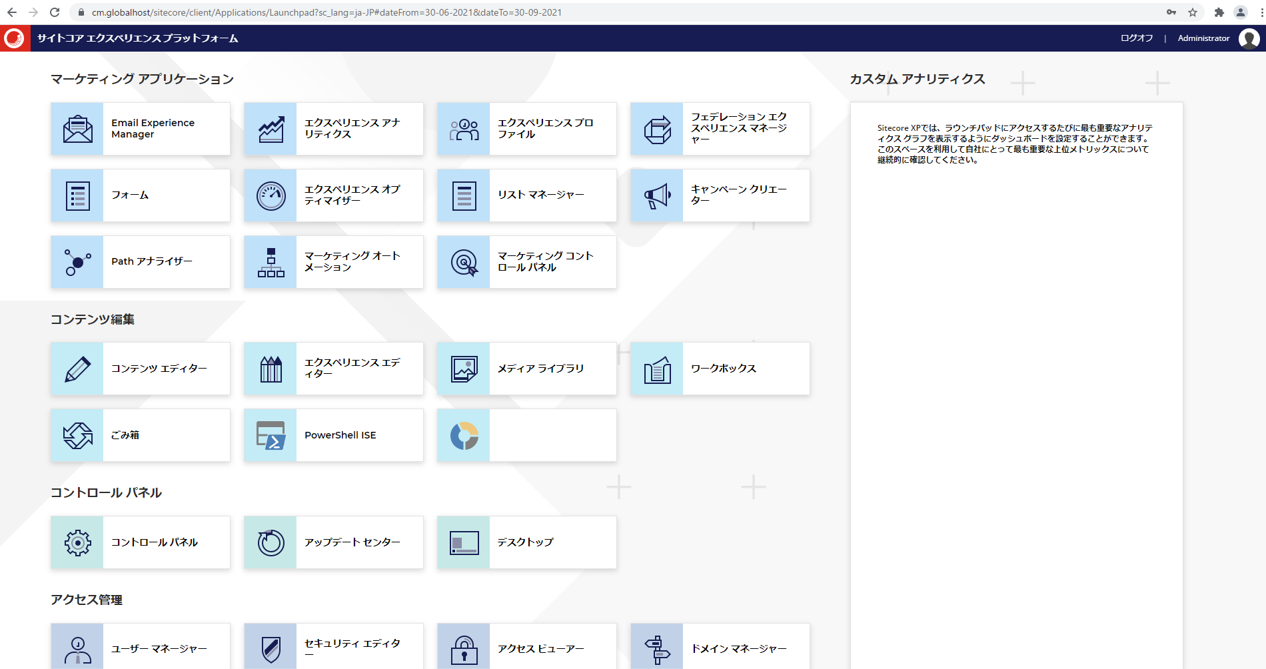Click メディア ライブラリ label
The width and height of the screenshot is (1266, 669).
click(541, 369)
